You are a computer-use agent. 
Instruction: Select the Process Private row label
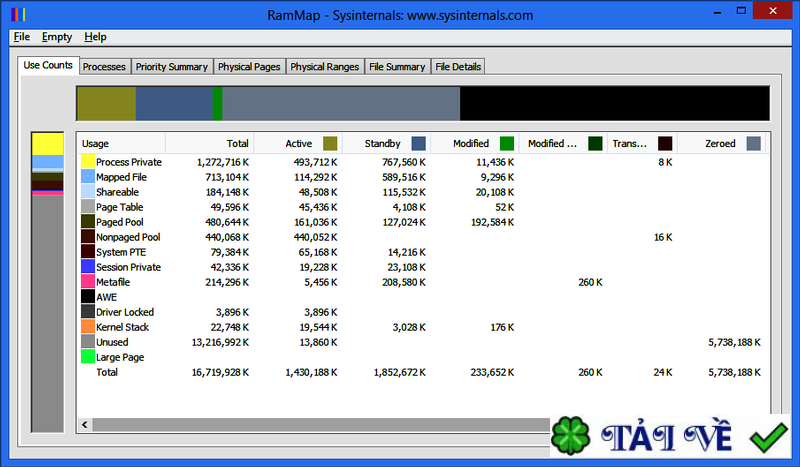click(129, 162)
